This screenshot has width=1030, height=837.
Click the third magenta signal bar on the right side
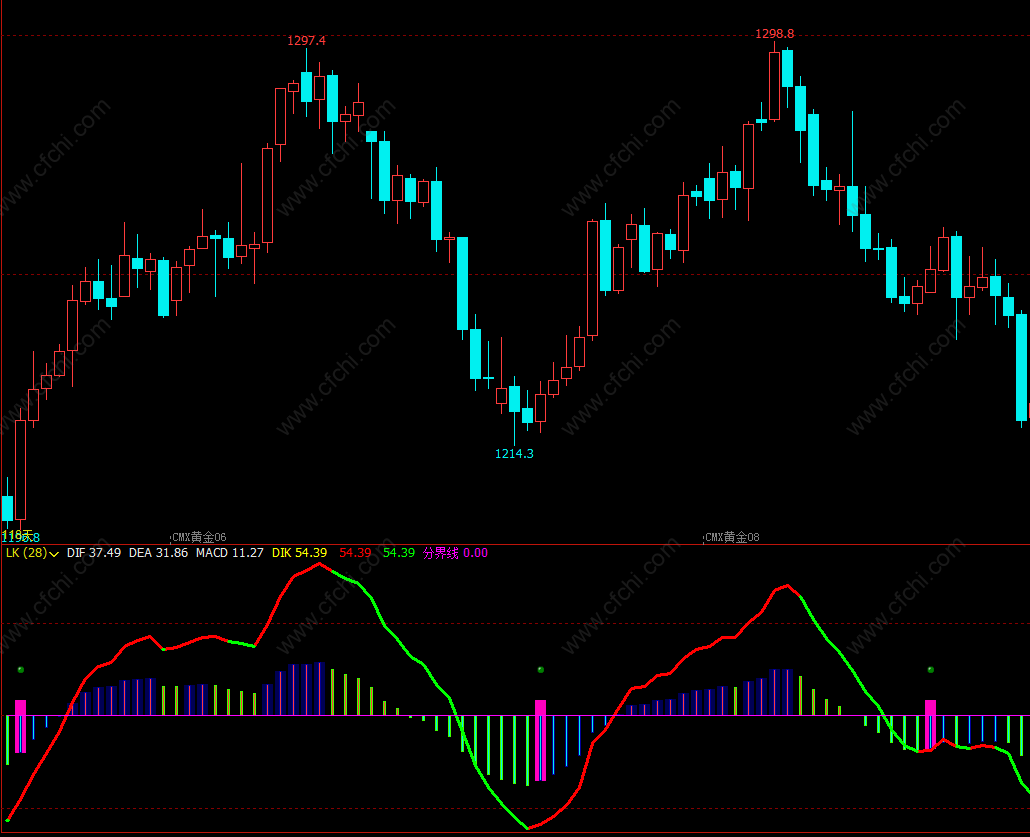pyautogui.click(x=930, y=725)
